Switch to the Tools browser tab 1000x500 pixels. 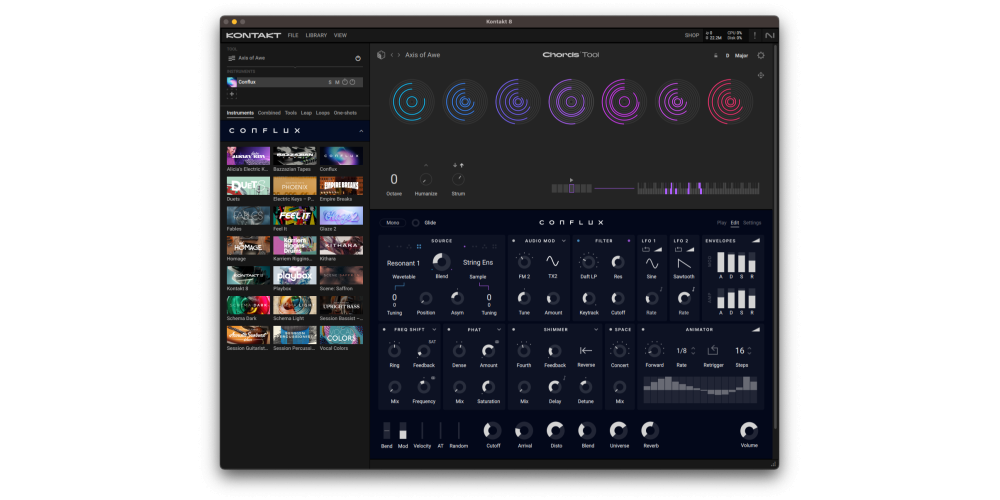pos(291,113)
